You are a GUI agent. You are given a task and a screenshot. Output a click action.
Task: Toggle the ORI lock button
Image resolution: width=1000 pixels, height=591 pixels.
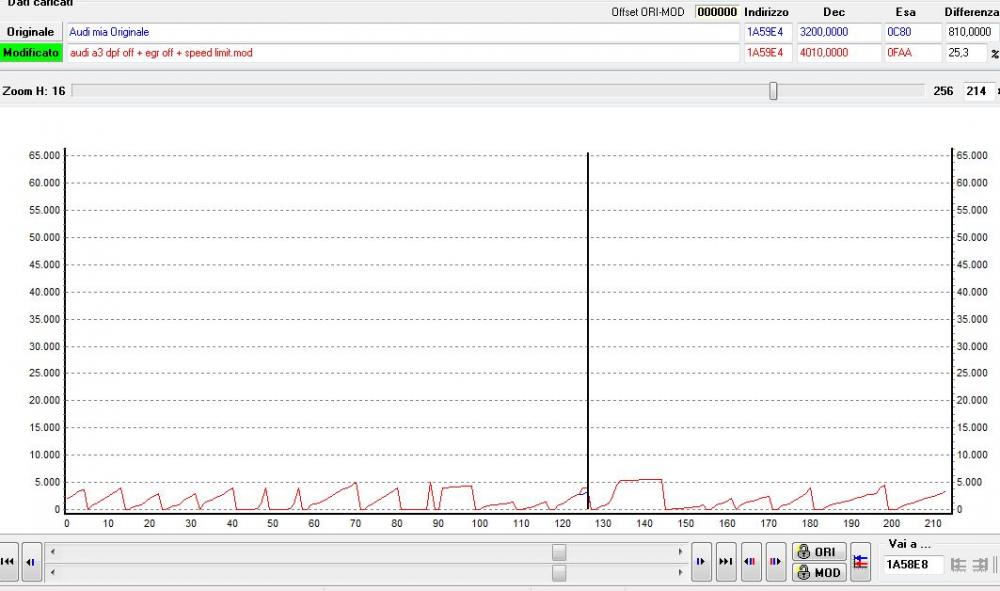click(818, 553)
